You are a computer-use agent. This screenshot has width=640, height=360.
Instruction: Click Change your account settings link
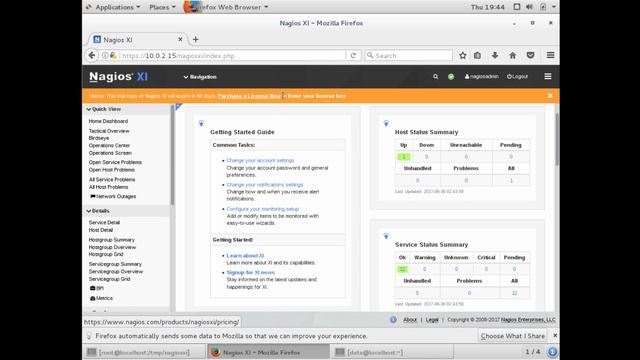coord(260,160)
